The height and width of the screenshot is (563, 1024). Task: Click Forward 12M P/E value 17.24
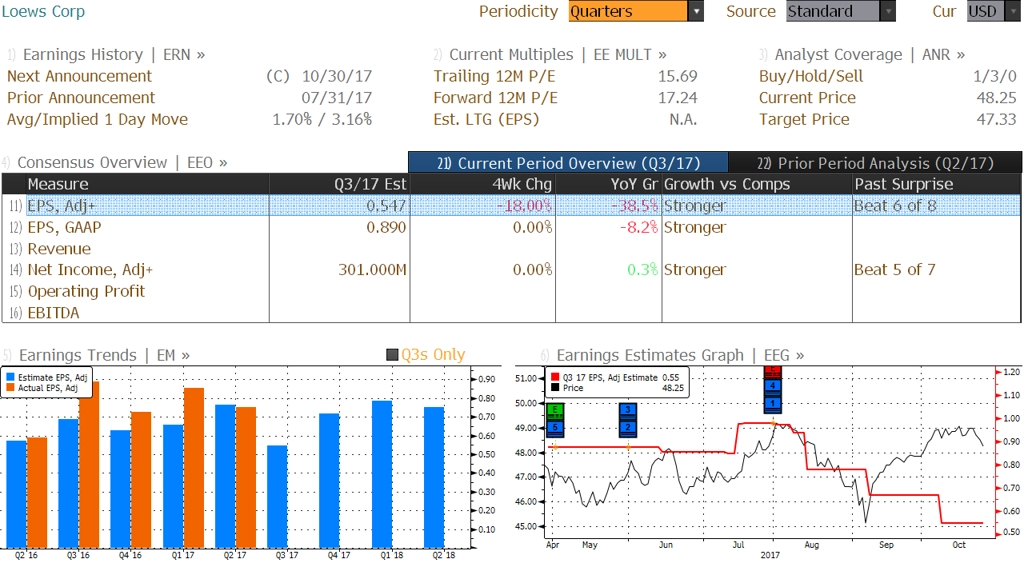click(x=677, y=97)
